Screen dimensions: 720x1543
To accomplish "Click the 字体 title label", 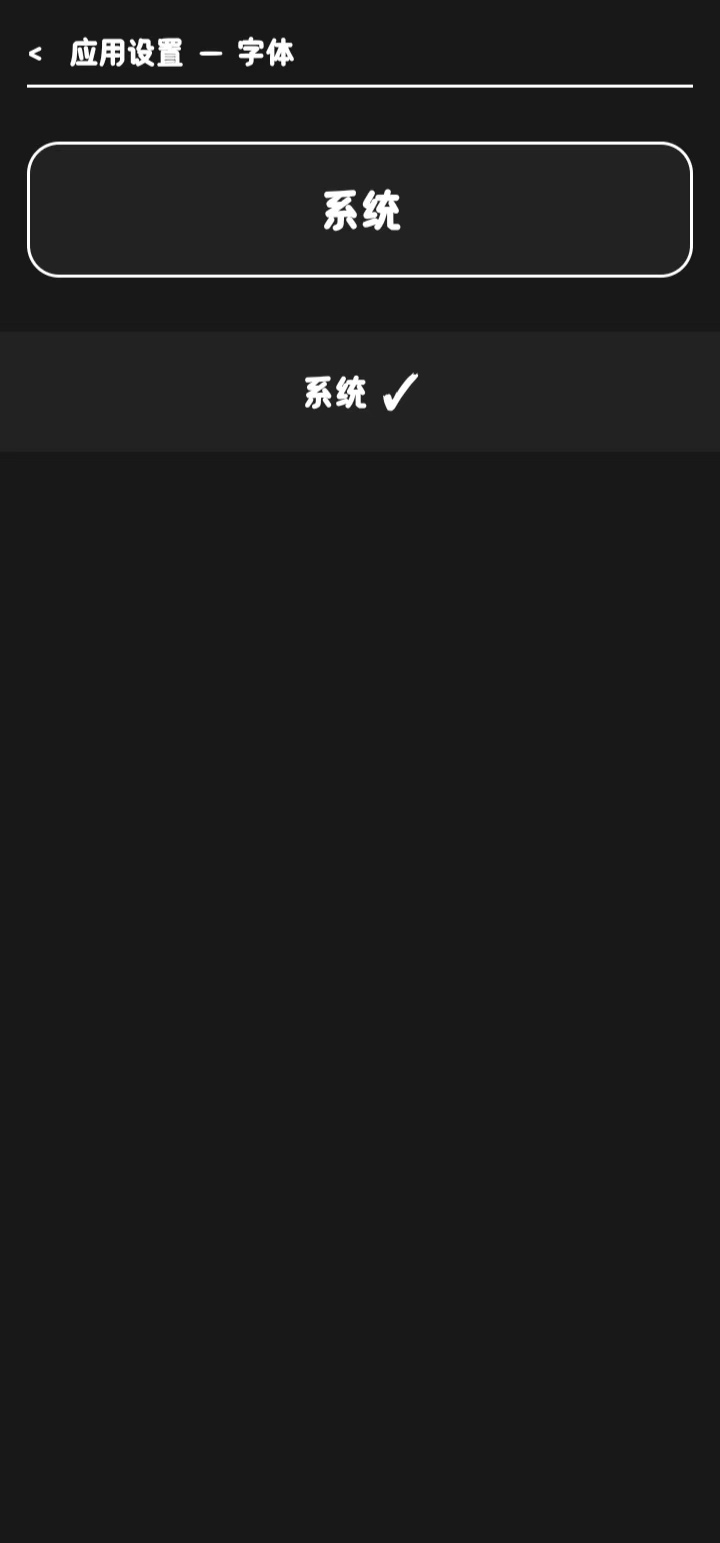I will click(266, 53).
